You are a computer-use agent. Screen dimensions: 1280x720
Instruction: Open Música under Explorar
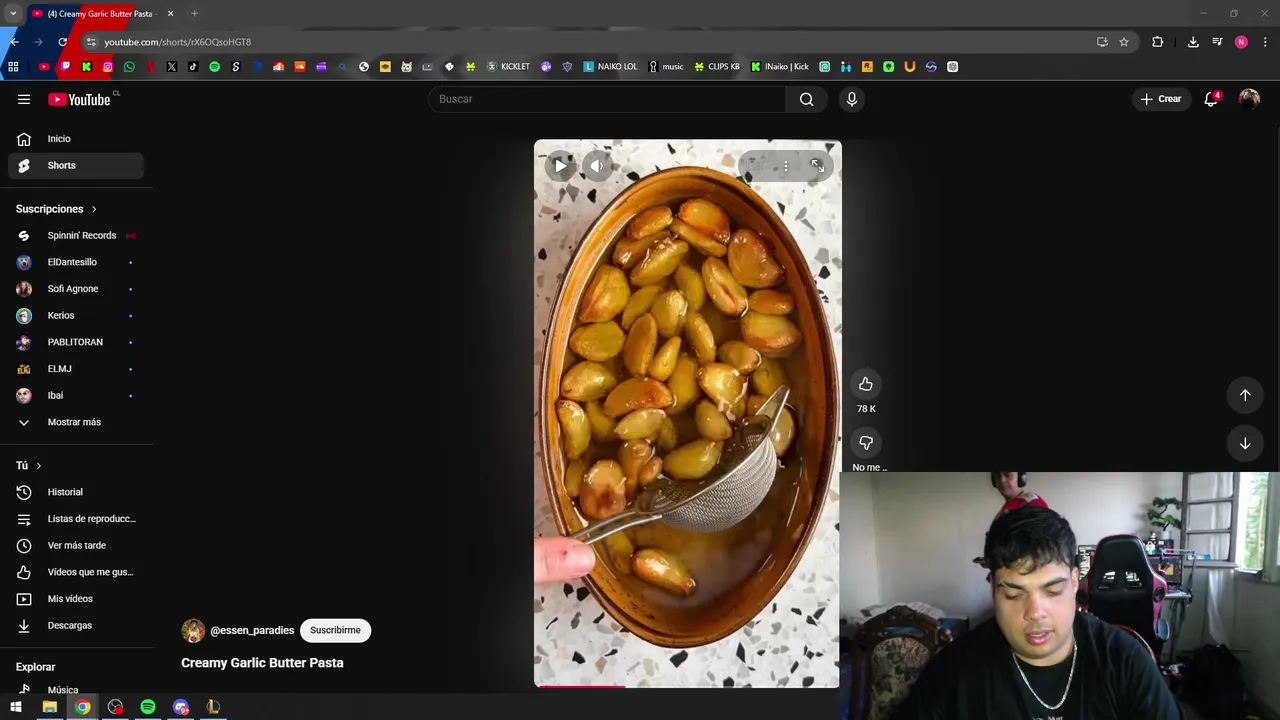click(76, 689)
